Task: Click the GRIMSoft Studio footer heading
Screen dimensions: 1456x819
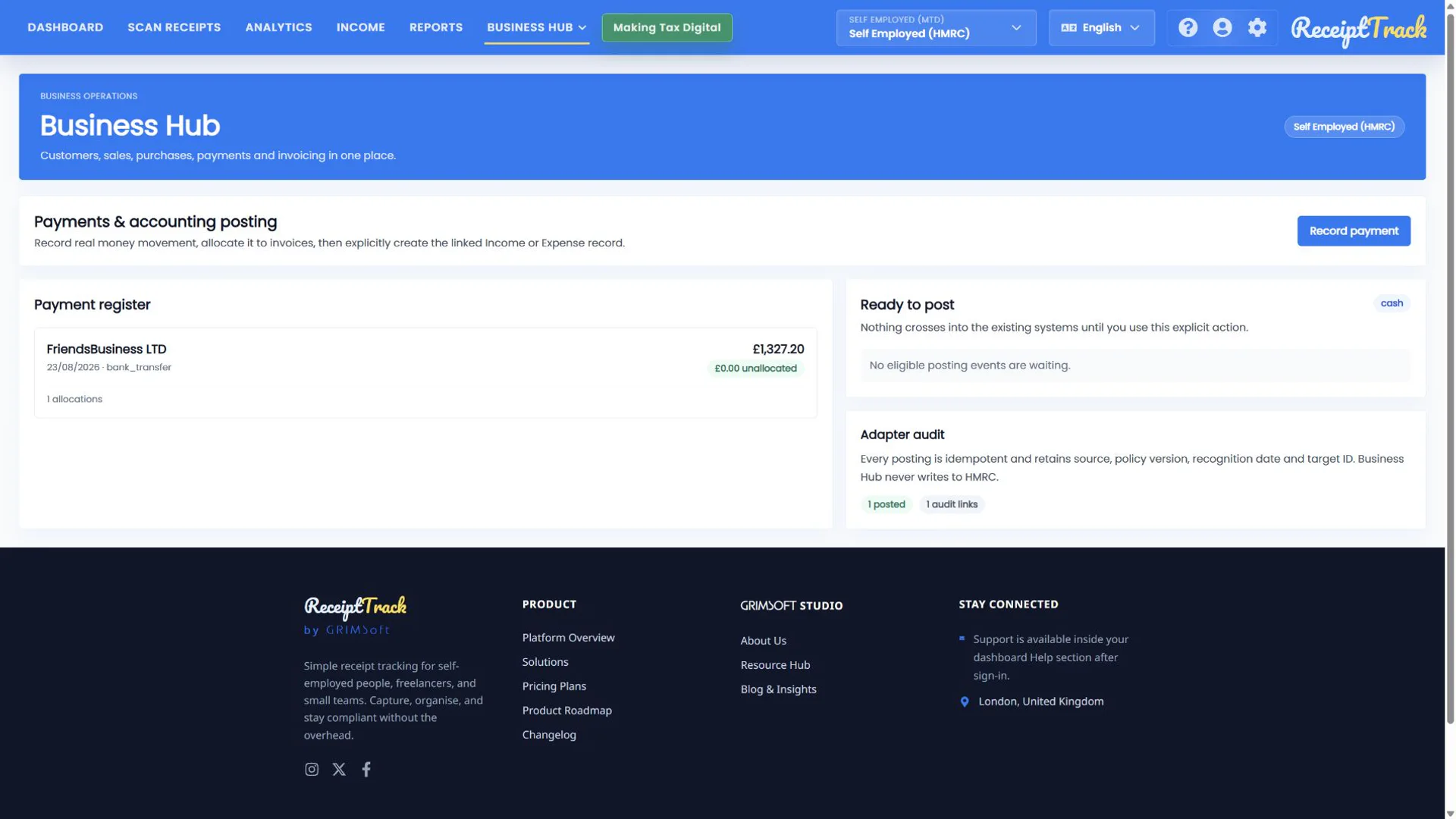Action: click(x=791, y=605)
